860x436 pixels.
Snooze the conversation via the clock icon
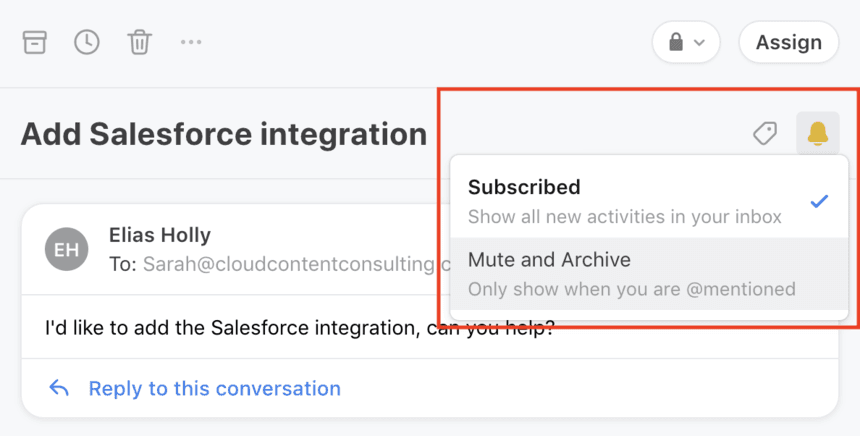[87, 42]
